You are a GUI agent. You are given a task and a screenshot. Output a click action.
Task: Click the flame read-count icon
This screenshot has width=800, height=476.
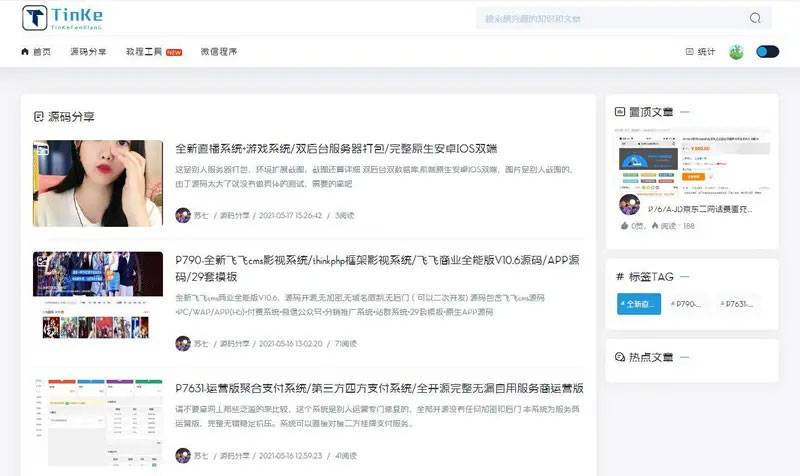click(655, 226)
